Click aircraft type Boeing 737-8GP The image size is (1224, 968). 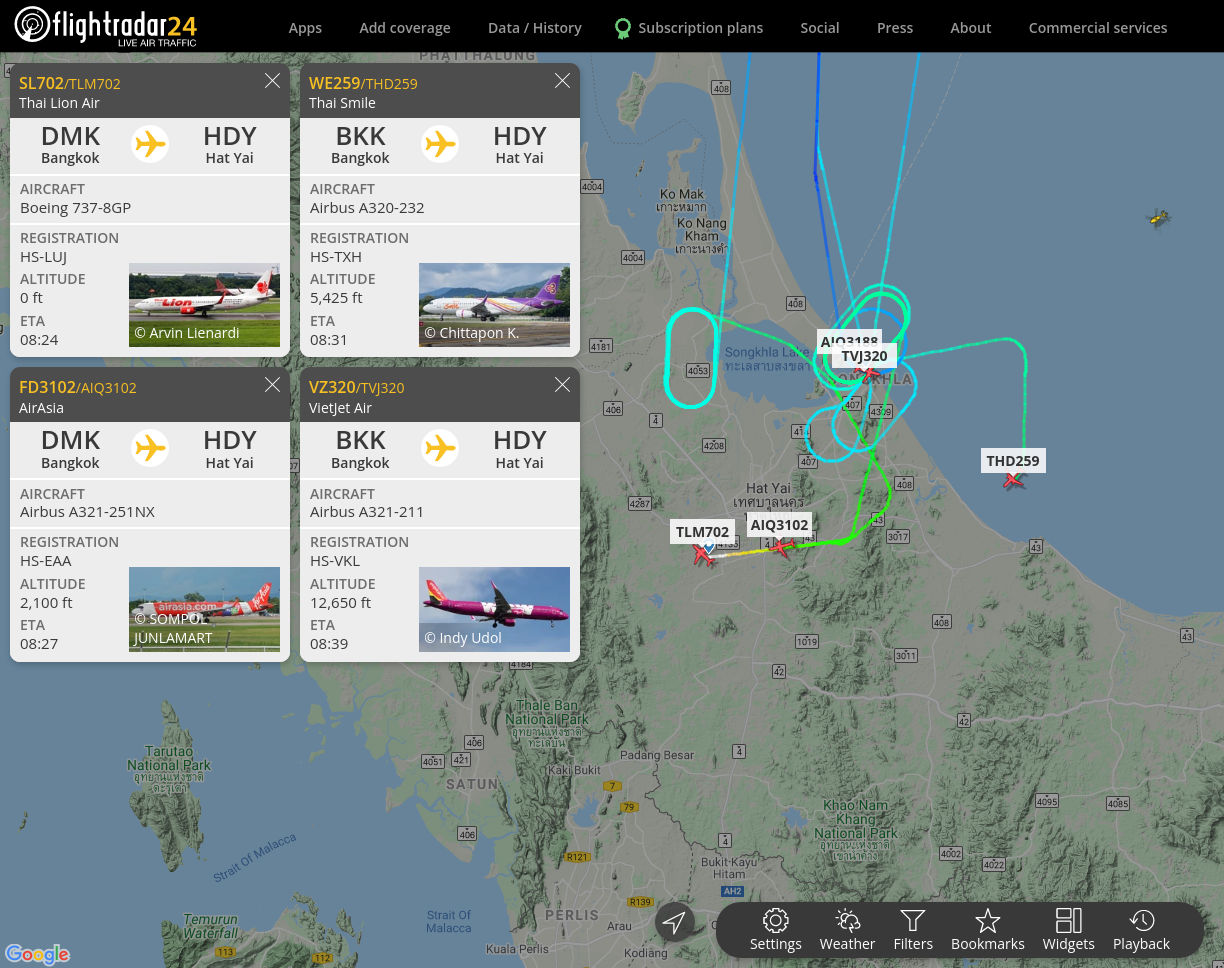76,208
